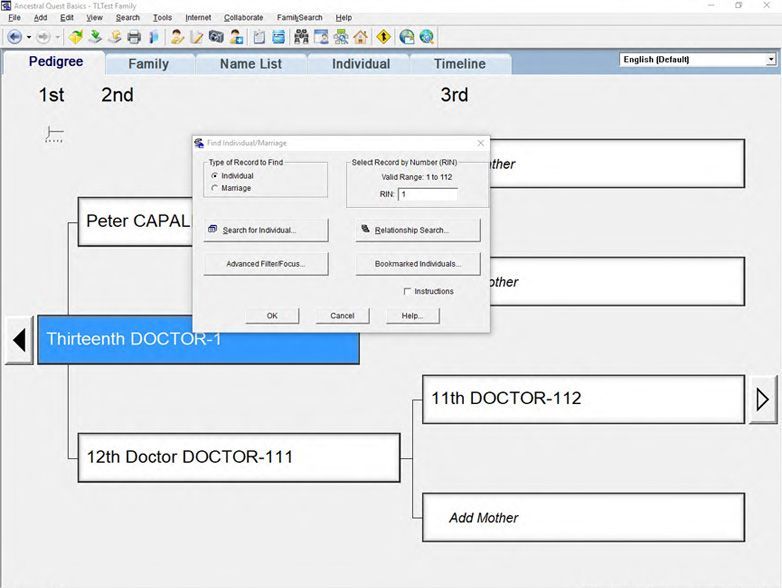Click the Search for Individual button
This screenshot has width=782, height=588.
[266, 230]
